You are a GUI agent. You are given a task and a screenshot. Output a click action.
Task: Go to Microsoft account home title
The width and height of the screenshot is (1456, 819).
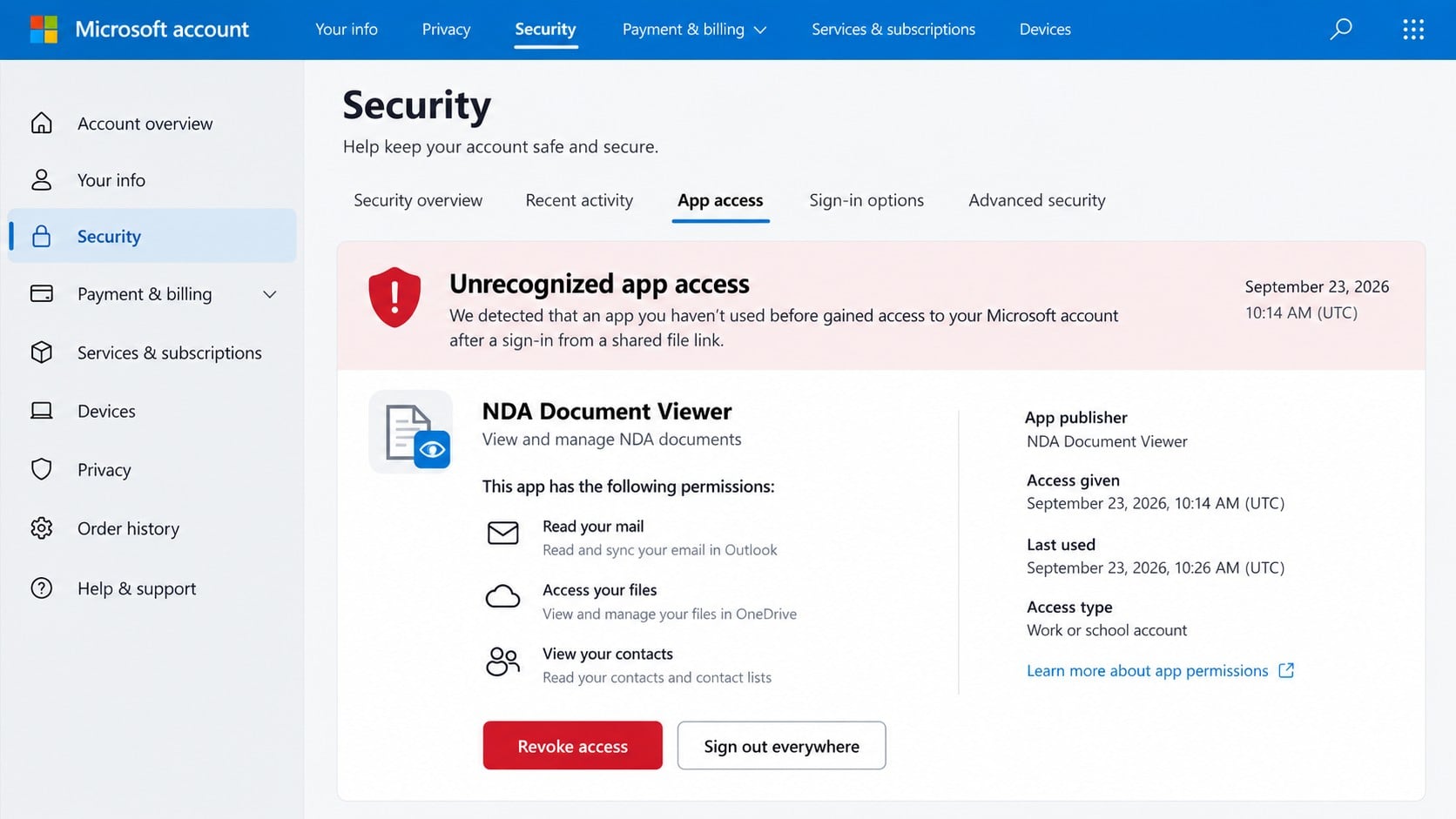(x=162, y=30)
